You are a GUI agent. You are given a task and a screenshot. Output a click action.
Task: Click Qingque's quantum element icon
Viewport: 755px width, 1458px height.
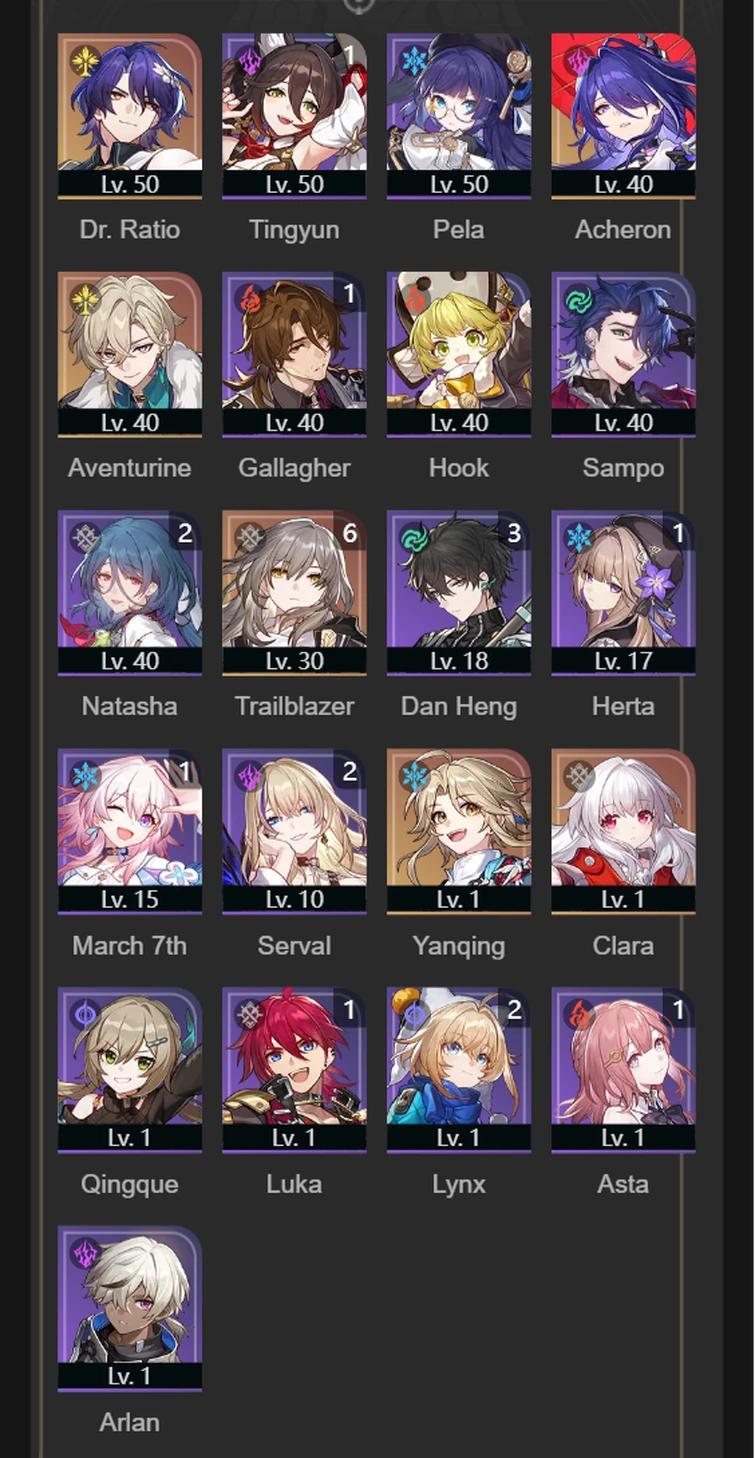[83, 1014]
